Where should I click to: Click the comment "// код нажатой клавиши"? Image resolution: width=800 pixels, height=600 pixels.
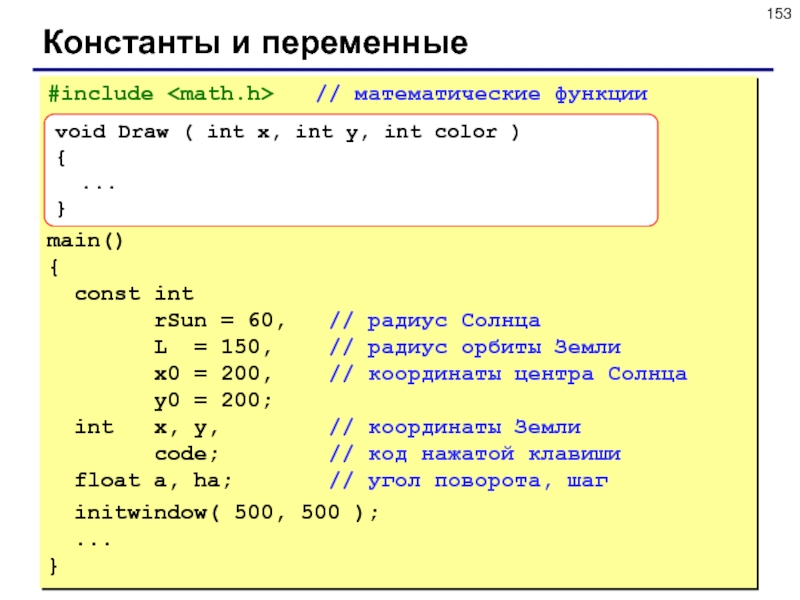coord(475,454)
